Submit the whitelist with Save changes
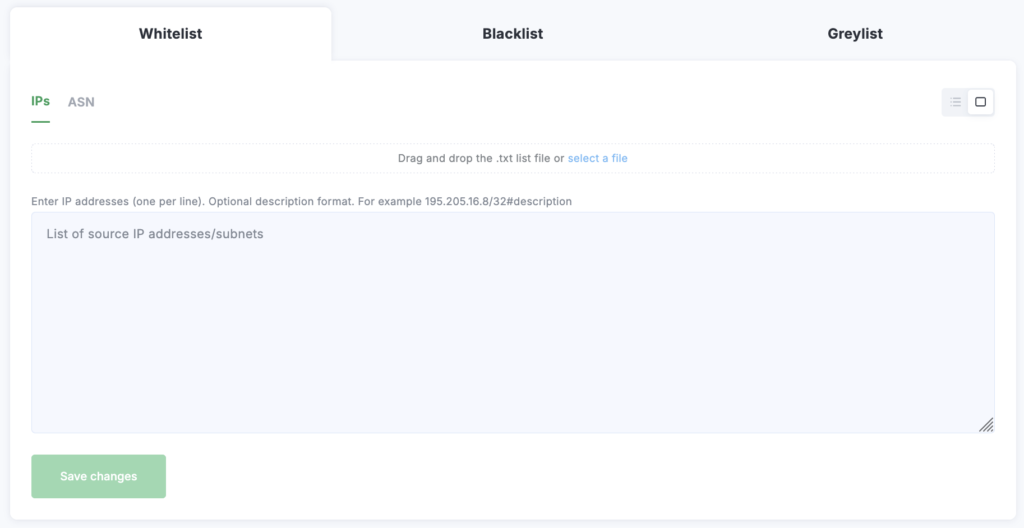Screen dimensions: 1024x528 [98, 476]
